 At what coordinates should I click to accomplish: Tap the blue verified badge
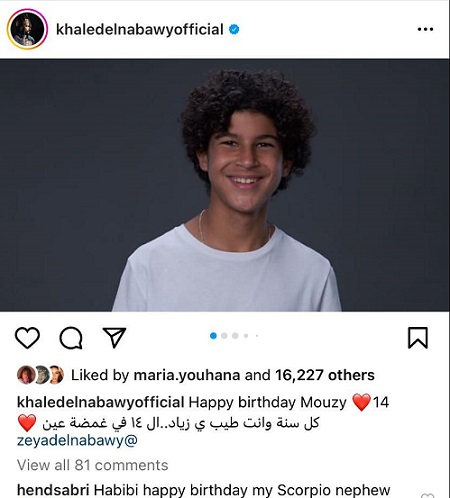[x=234, y=29]
